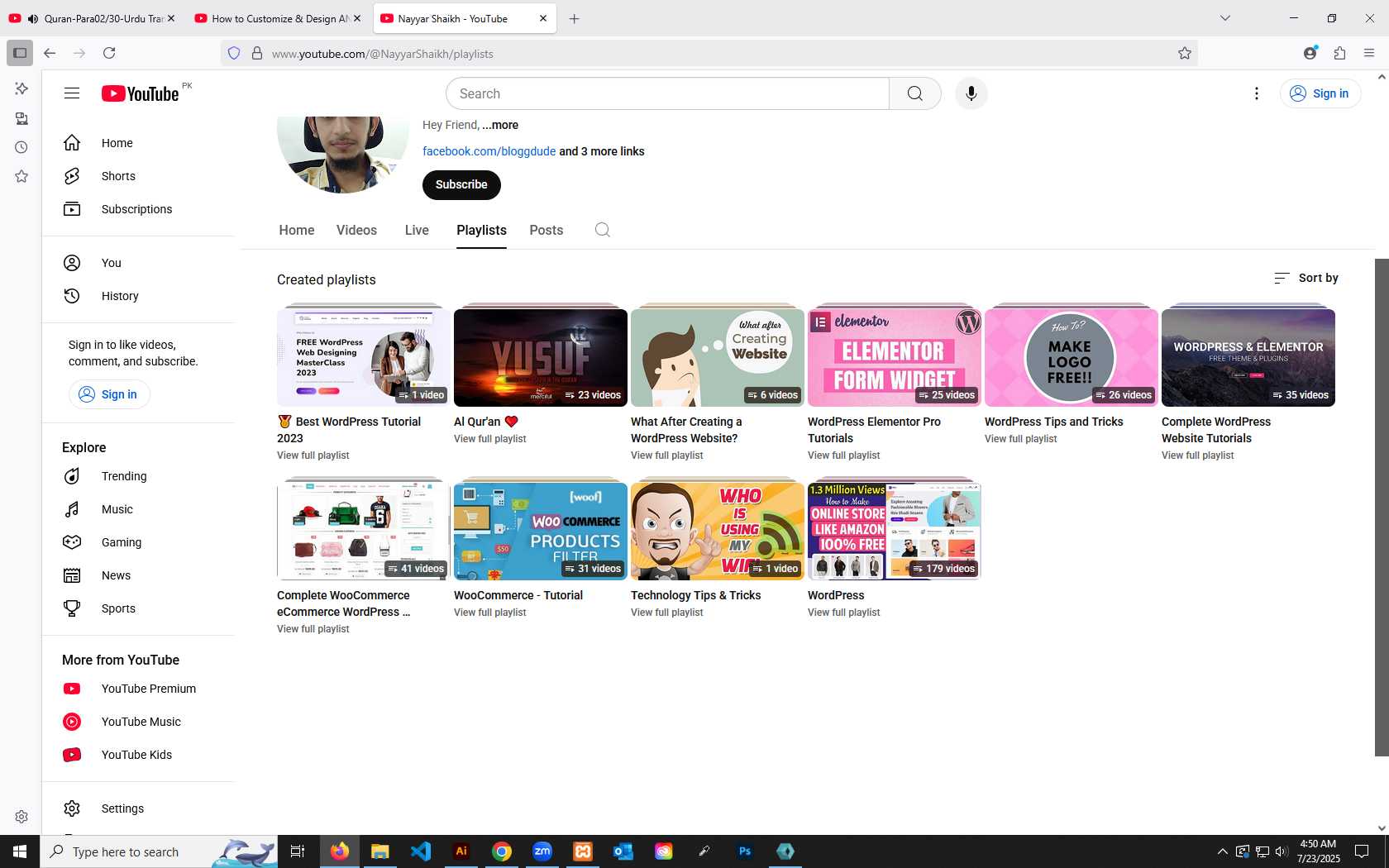Open Firefox sidebar bookmarks star icon
The height and width of the screenshot is (868, 1389).
21,176
